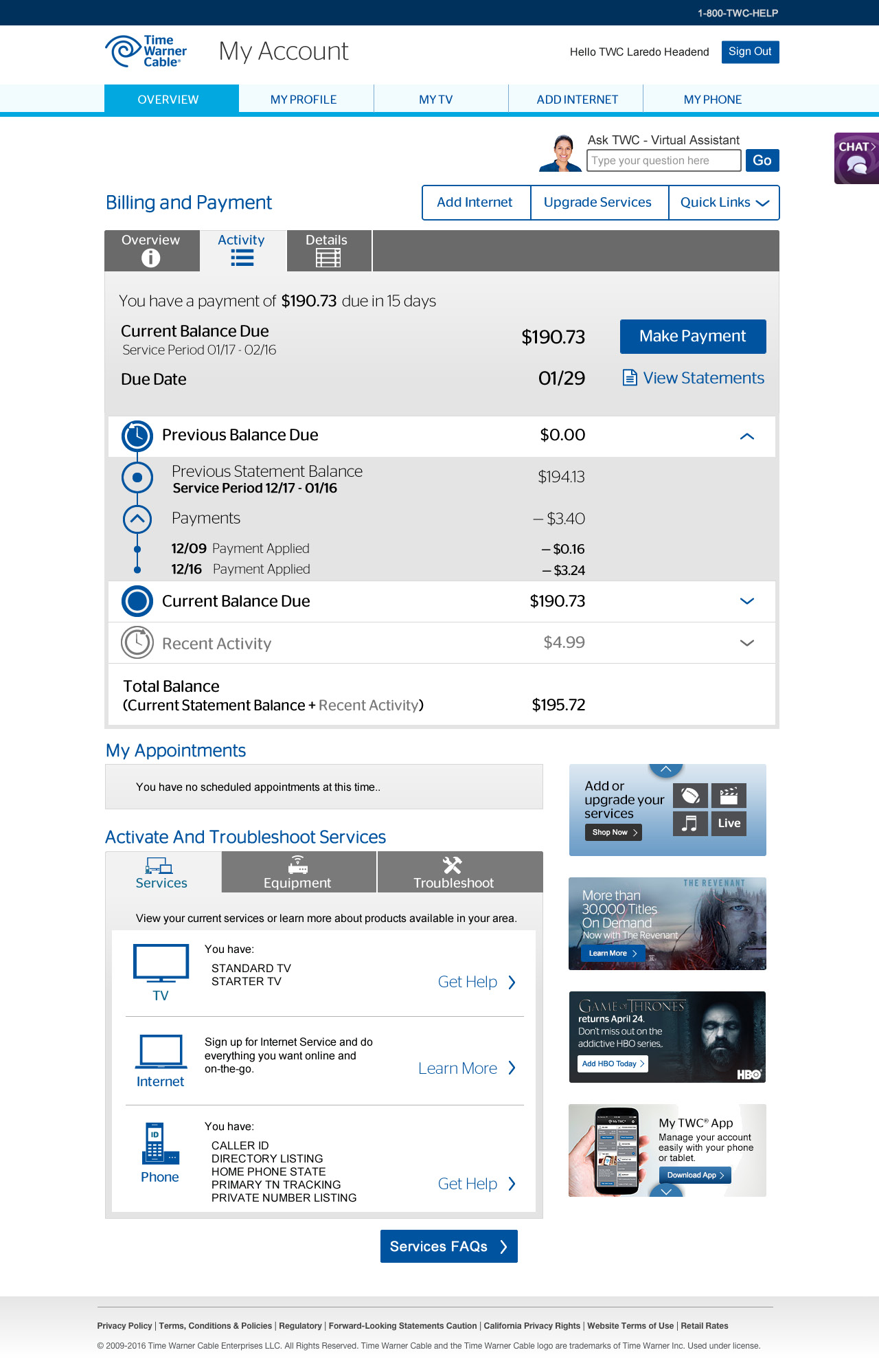Click the Add Internet button
This screenshot has width=879, height=1372.
[476, 203]
